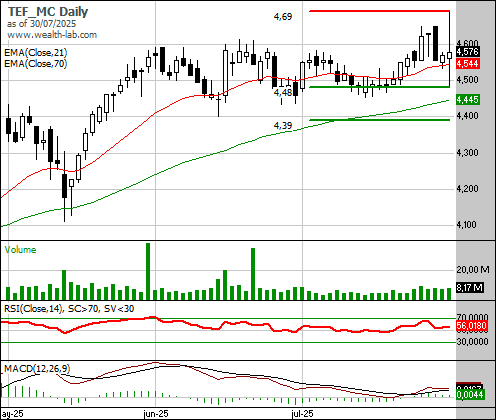Click the Volume pane label
Viewport: 496px width, 420px height.
(20, 250)
